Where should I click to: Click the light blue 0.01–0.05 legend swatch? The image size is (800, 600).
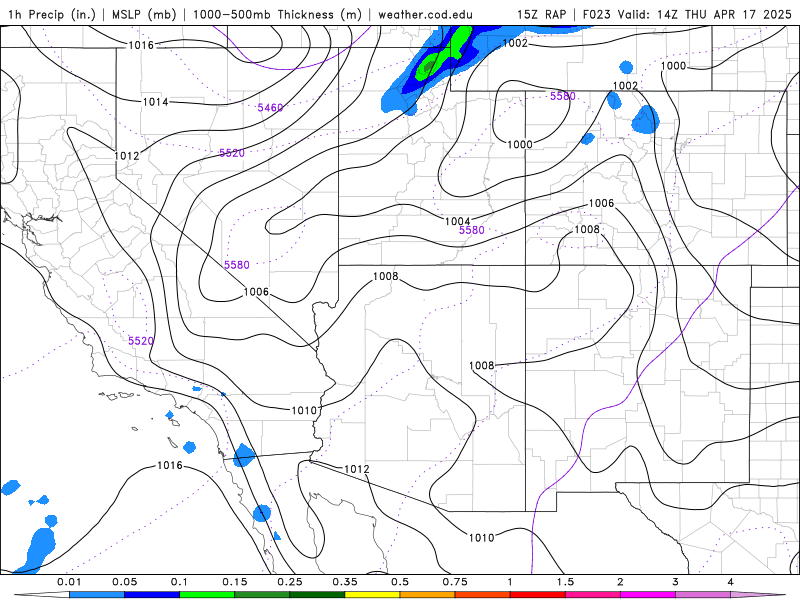[97, 595]
